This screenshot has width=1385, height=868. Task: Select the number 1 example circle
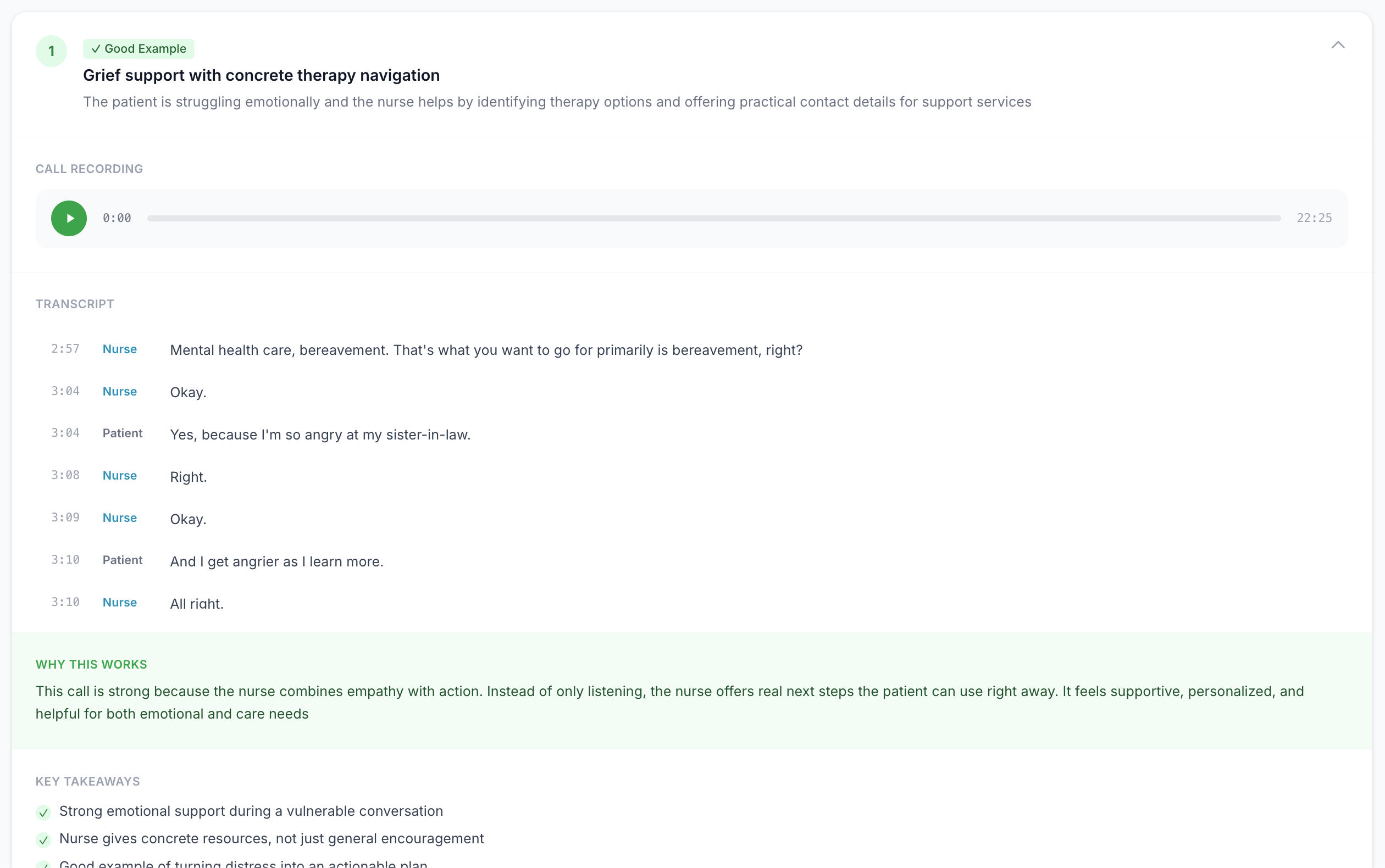pyautogui.click(x=51, y=51)
